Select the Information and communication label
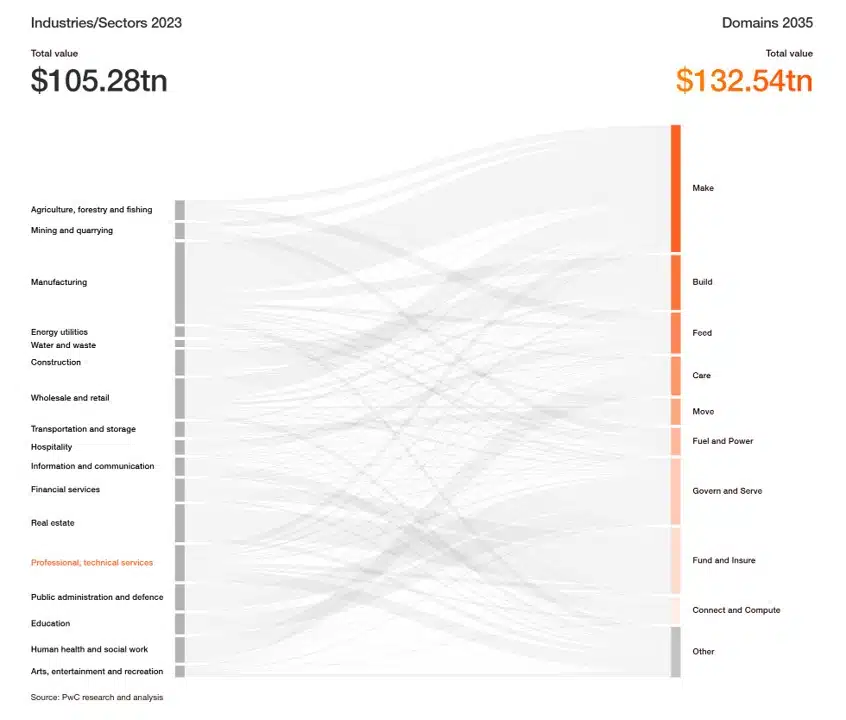 pos(92,466)
